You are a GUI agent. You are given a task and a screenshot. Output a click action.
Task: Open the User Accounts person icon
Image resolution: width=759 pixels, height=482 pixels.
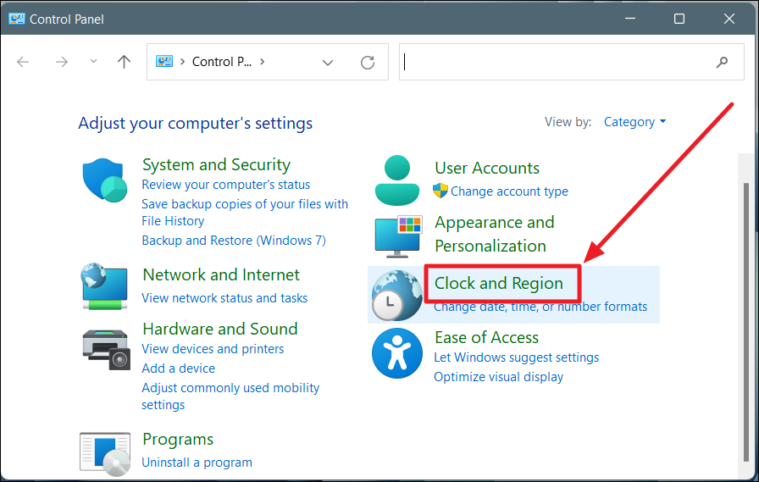(397, 180)
